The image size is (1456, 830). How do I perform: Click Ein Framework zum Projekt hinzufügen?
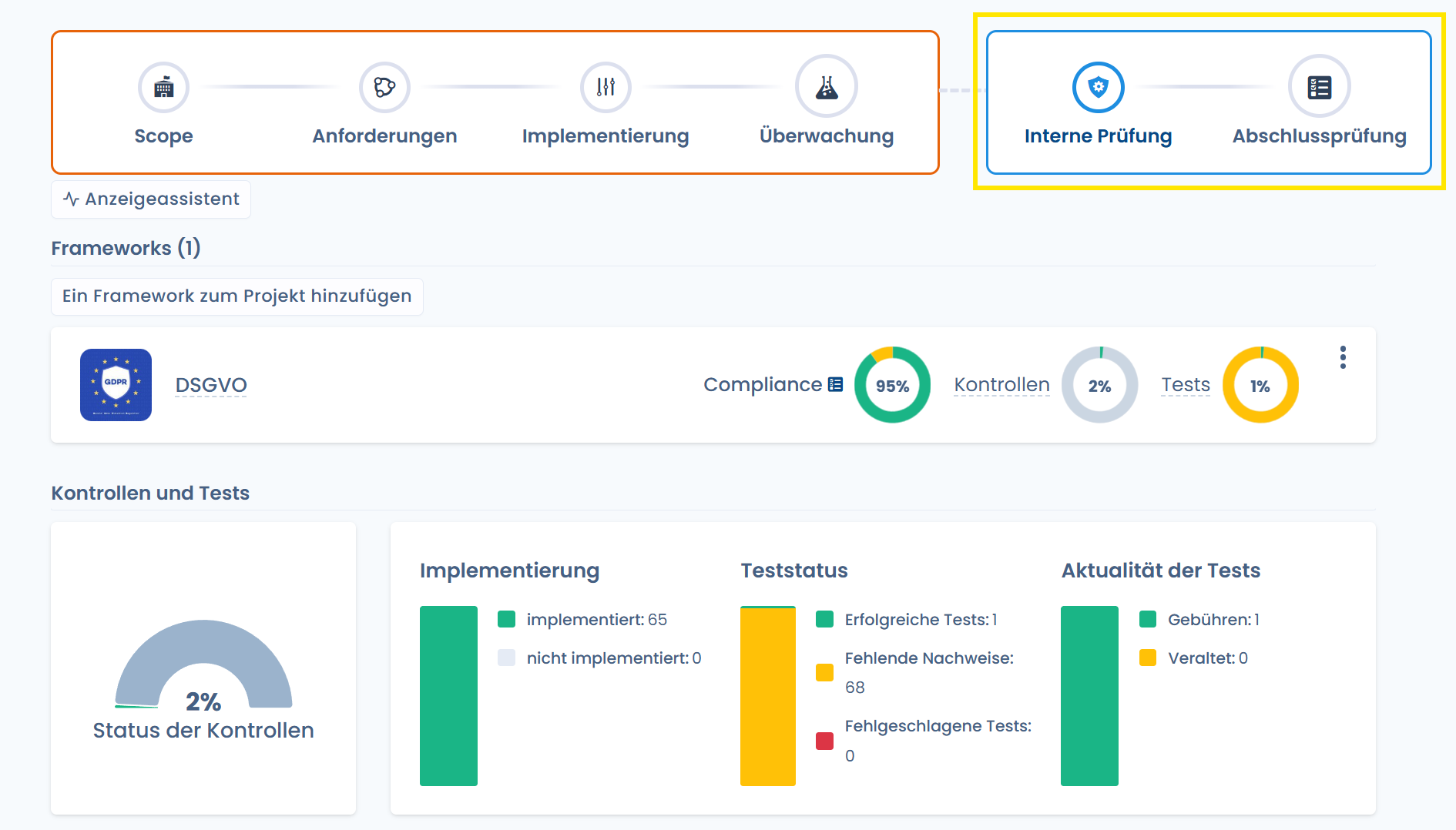[x=237, y=296]
